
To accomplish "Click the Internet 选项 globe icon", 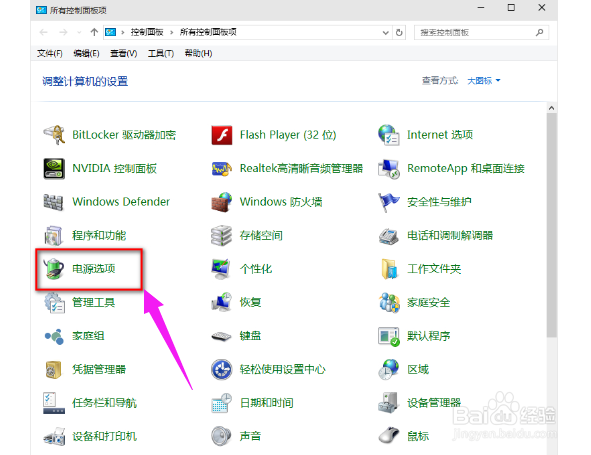I will [x=389, y=135].
